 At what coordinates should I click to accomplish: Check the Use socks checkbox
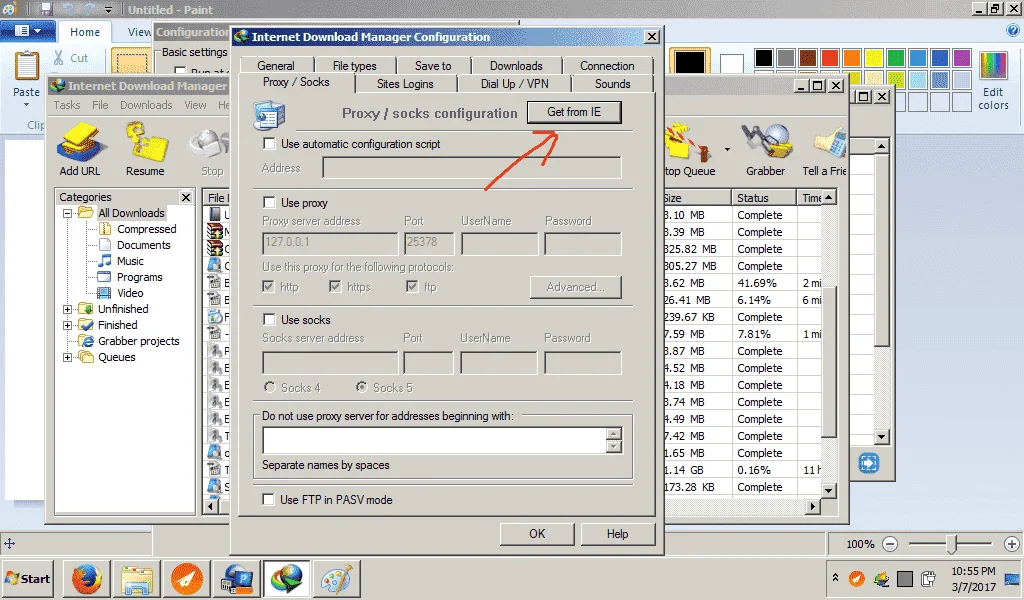click(268, 319)
